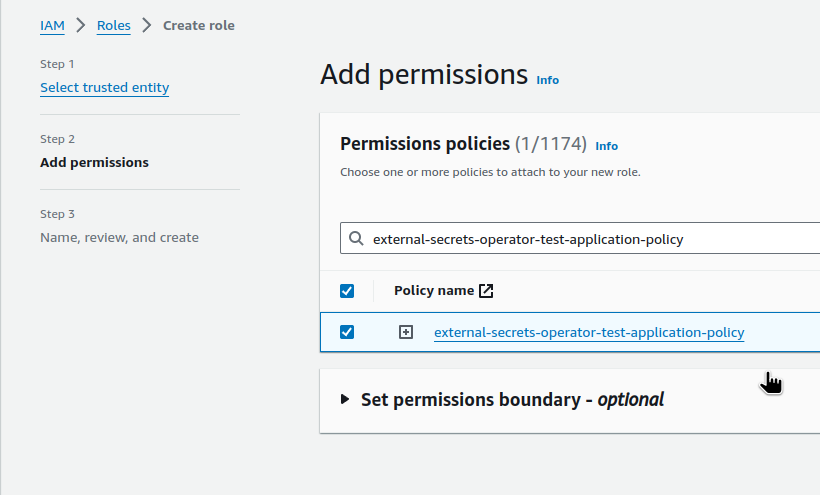Select Step 3 Name, review, and create
820x495 pixels.
click(x=119, y=237)
